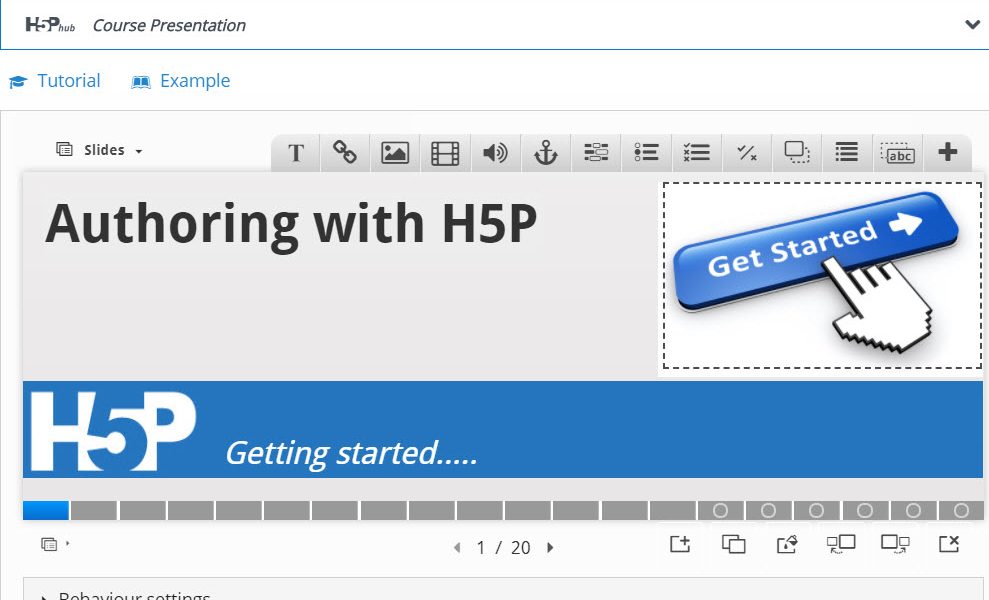Screen dimensions: 989x600
Task: Add a Summary activity
Action: point(847,153)
